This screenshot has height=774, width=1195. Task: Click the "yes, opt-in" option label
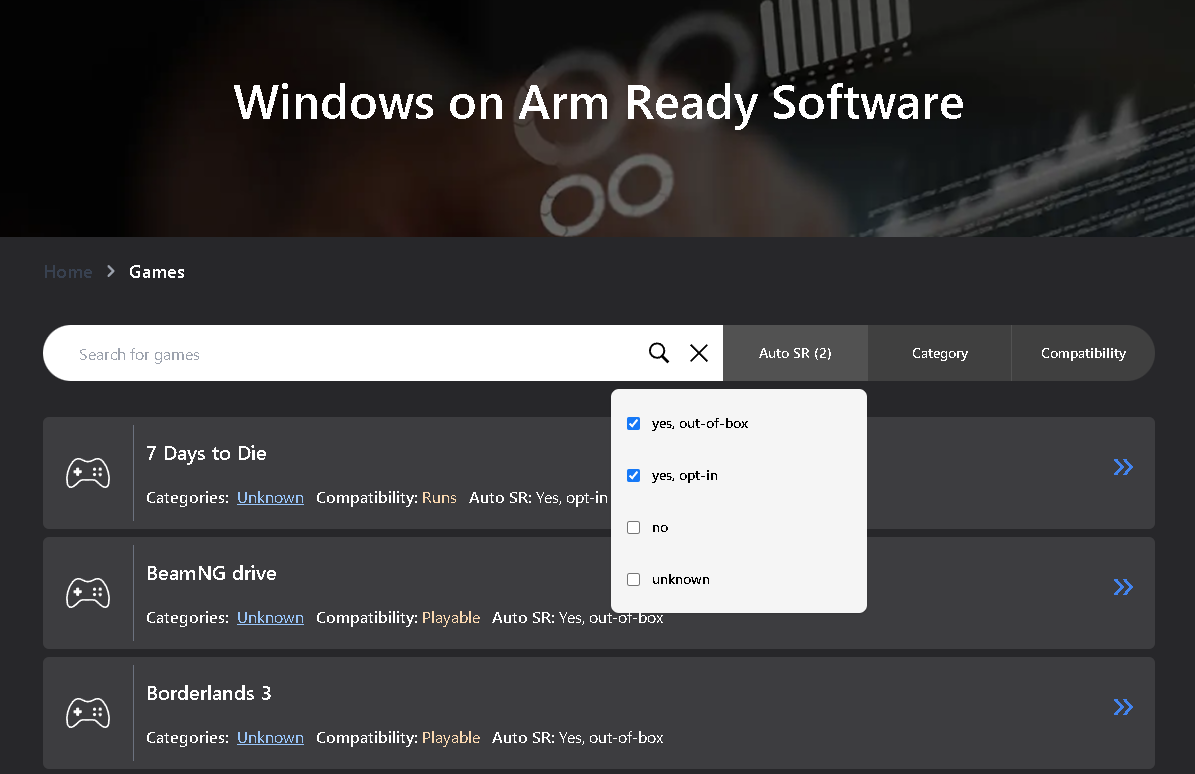(x=684, y=475)
